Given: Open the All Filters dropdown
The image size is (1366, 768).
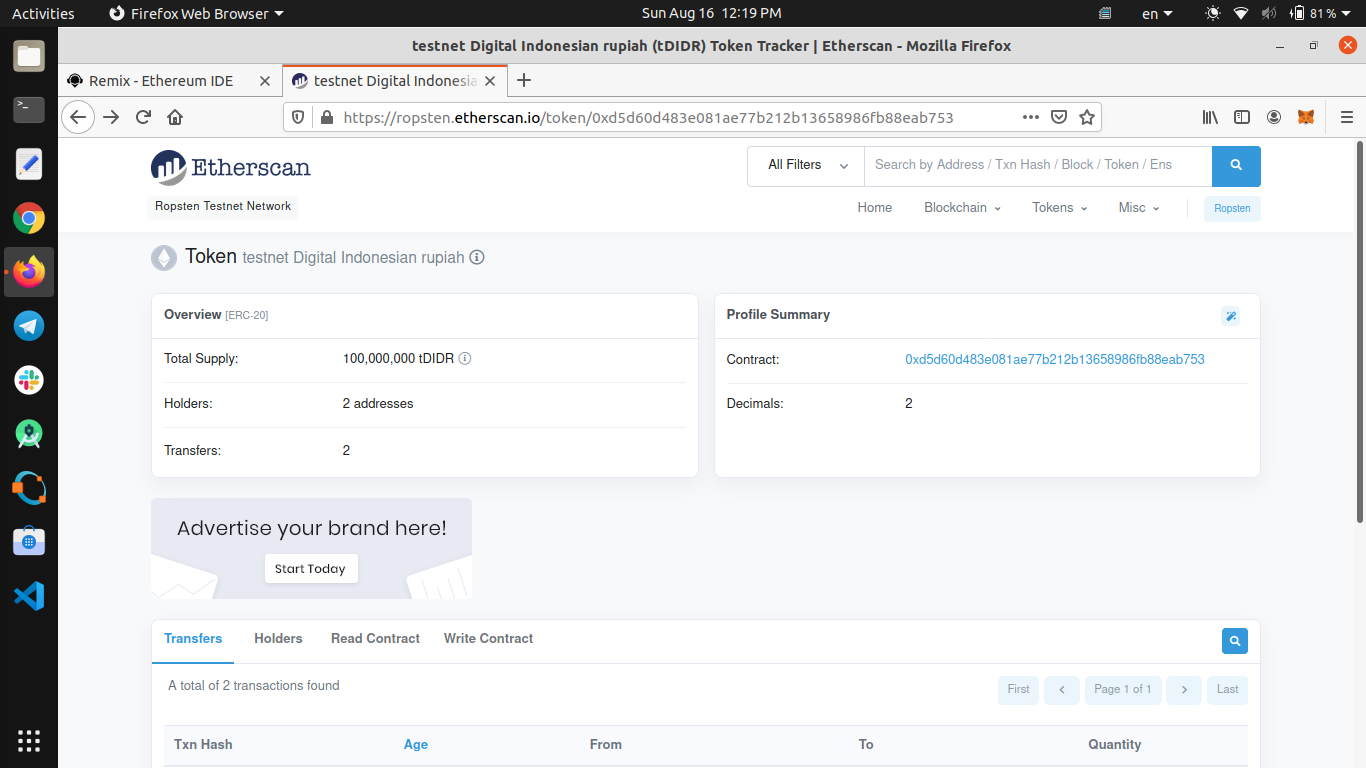Looking at the screenshot, I should point(806,166).
